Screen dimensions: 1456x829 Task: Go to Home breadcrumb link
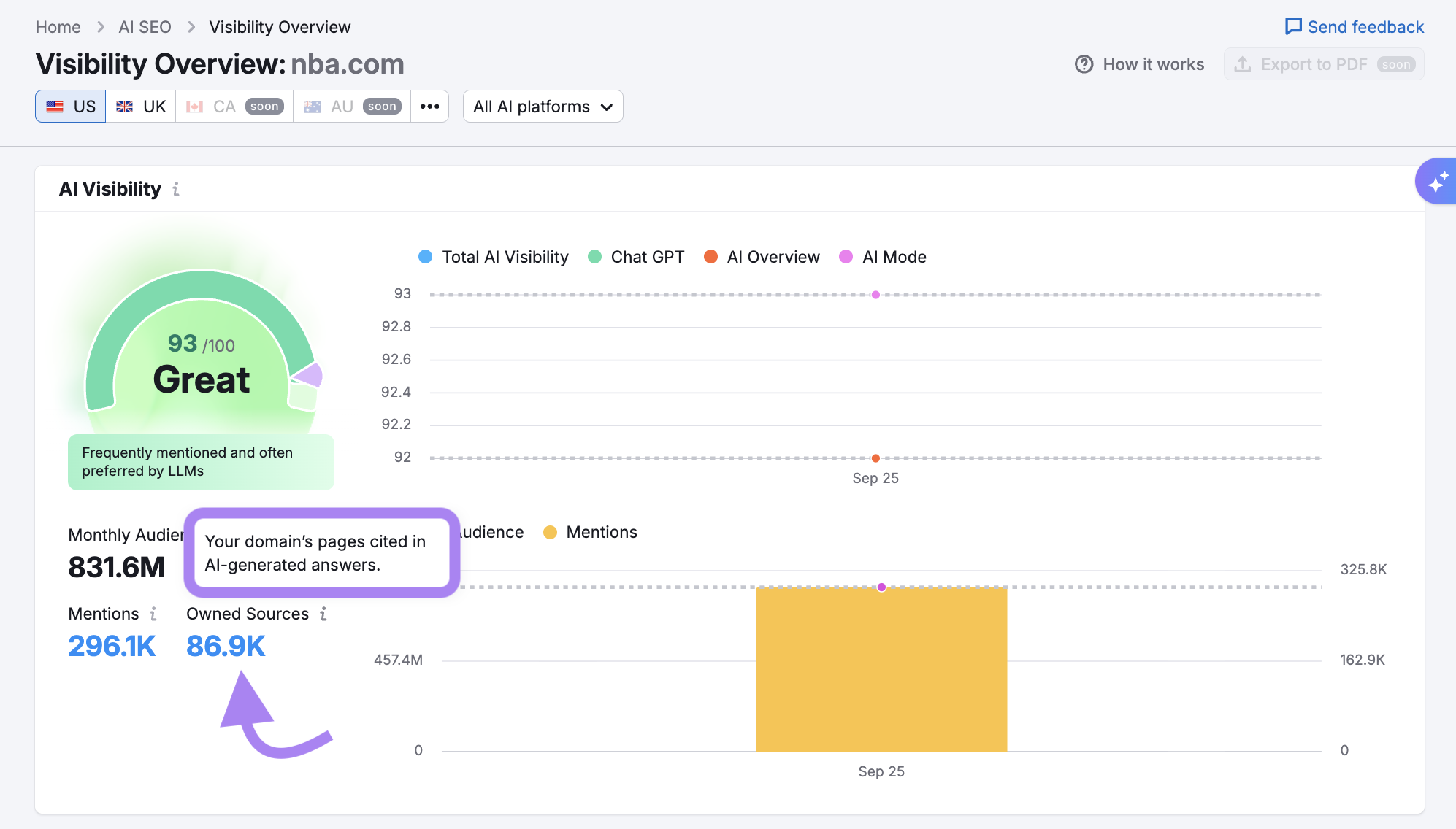[x=58, y=27]
